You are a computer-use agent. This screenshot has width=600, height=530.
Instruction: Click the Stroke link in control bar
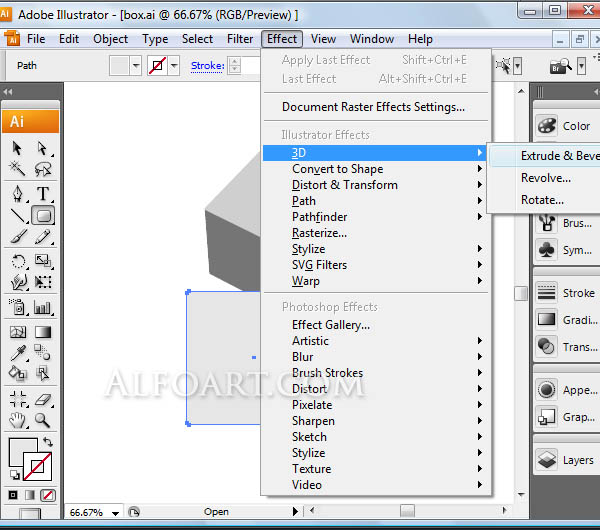coord(207,66)
